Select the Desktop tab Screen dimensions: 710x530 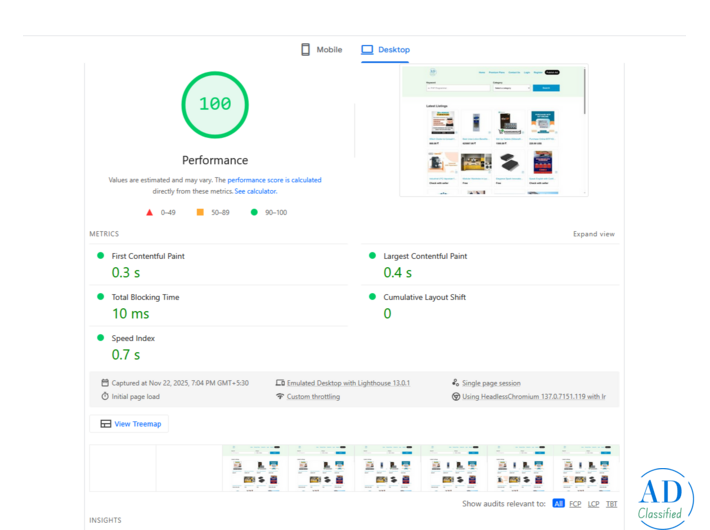tap(385, 49)
